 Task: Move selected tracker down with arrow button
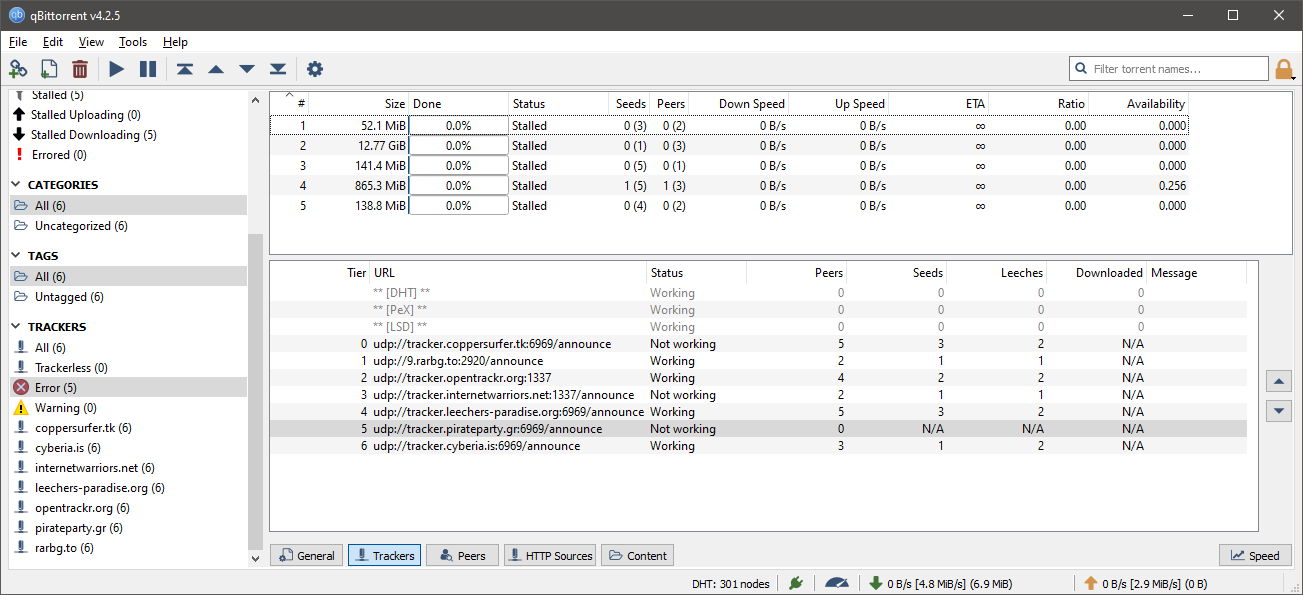tap(1279, 411)
